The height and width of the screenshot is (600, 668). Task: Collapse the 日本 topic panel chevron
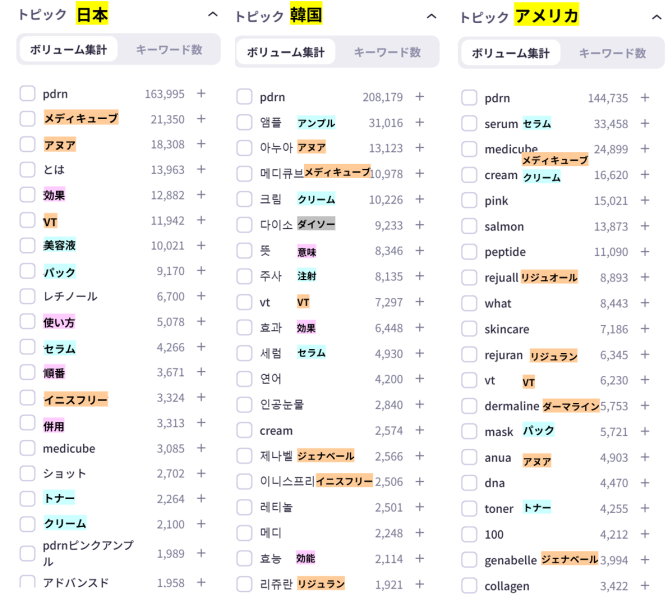coord(212,15)
